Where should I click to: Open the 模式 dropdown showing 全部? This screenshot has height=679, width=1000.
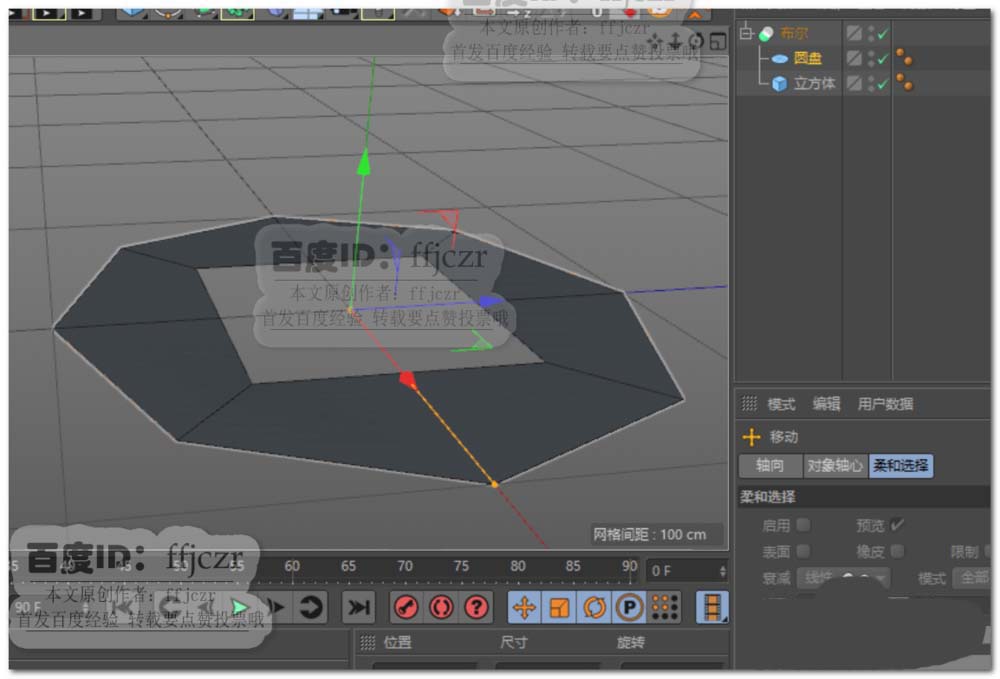click(973, 578)
